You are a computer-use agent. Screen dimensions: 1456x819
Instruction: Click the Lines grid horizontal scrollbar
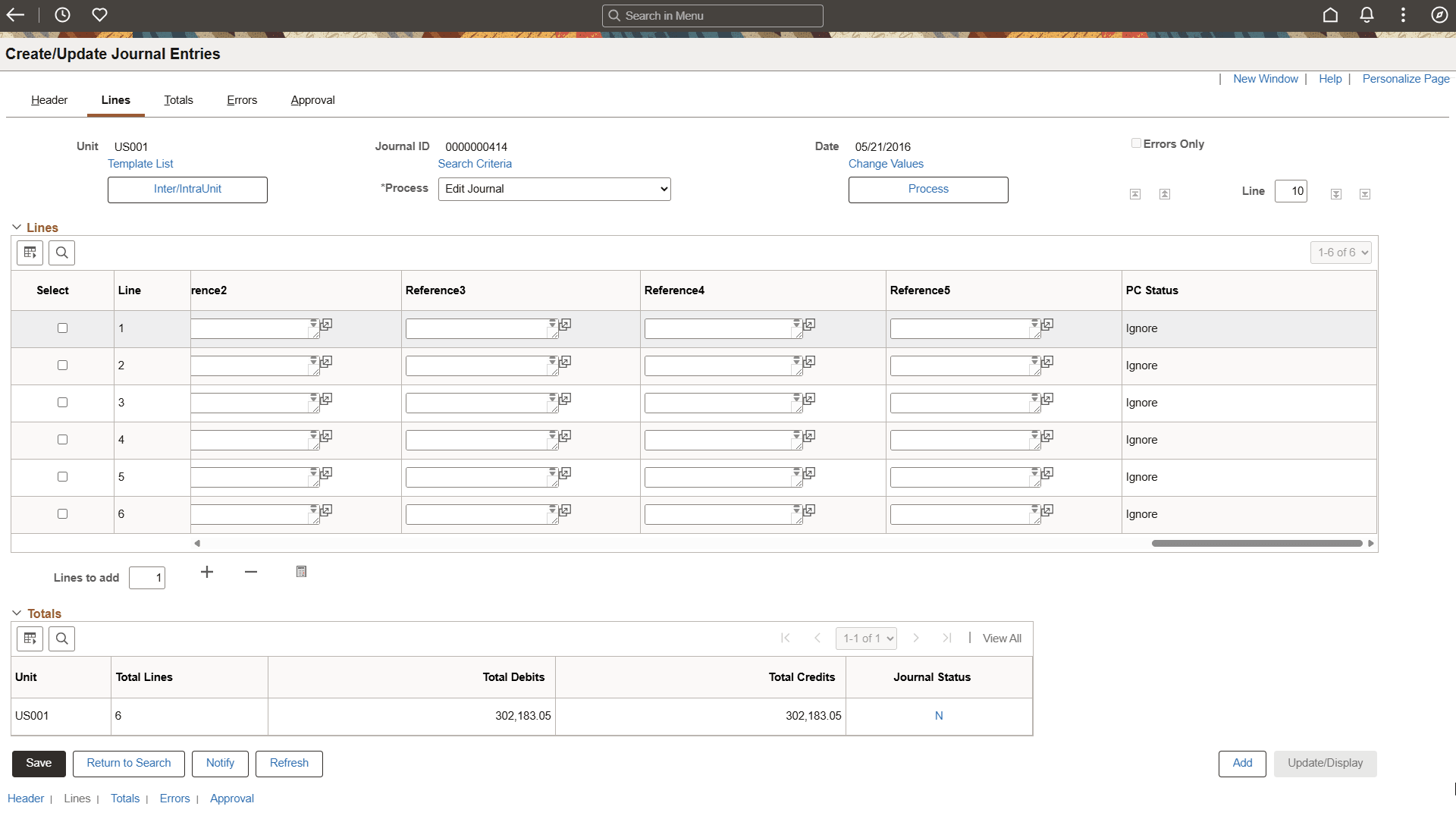pos(1257,543)
